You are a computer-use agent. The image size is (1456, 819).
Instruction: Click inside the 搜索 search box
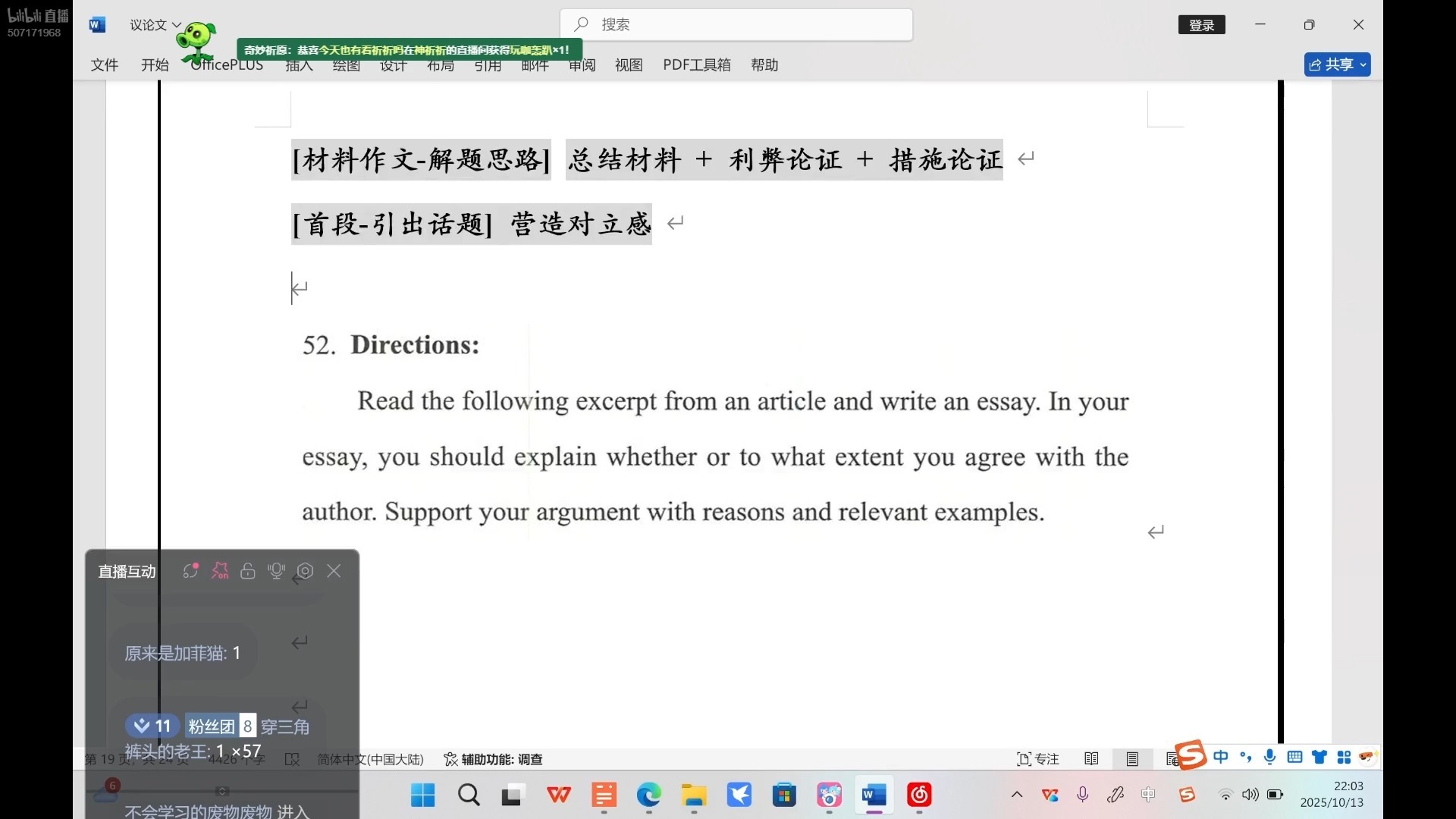(x=736, y=24)
